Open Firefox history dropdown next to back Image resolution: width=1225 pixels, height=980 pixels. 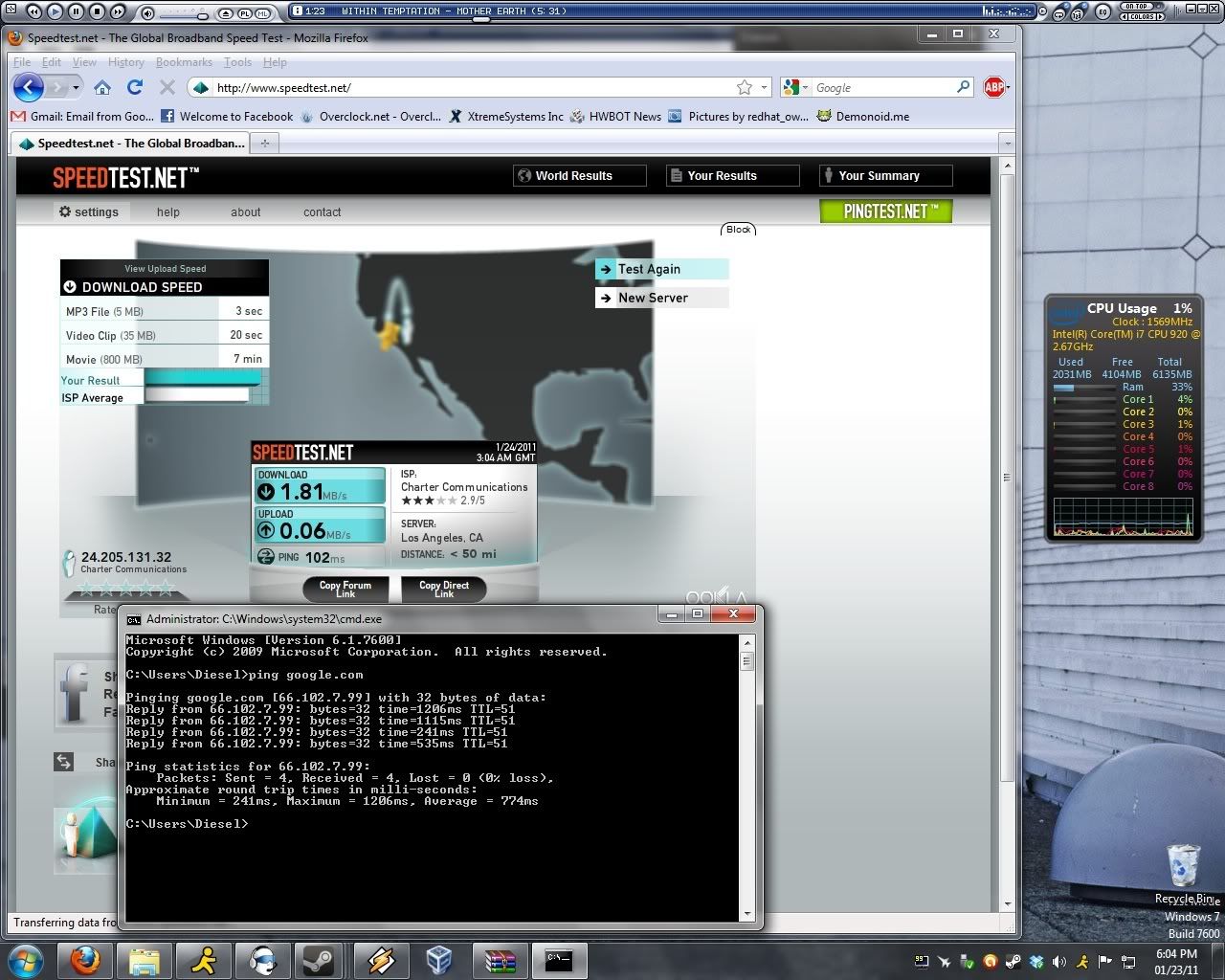(x=75, y=88)
